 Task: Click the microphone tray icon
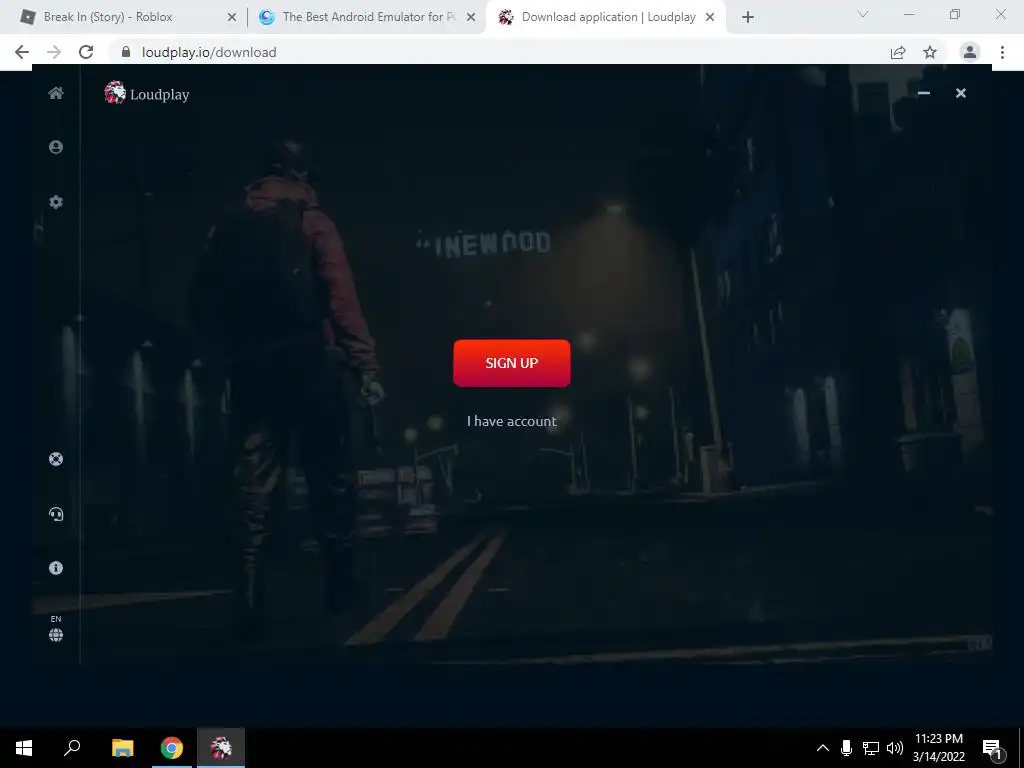(x=846, y=748)
